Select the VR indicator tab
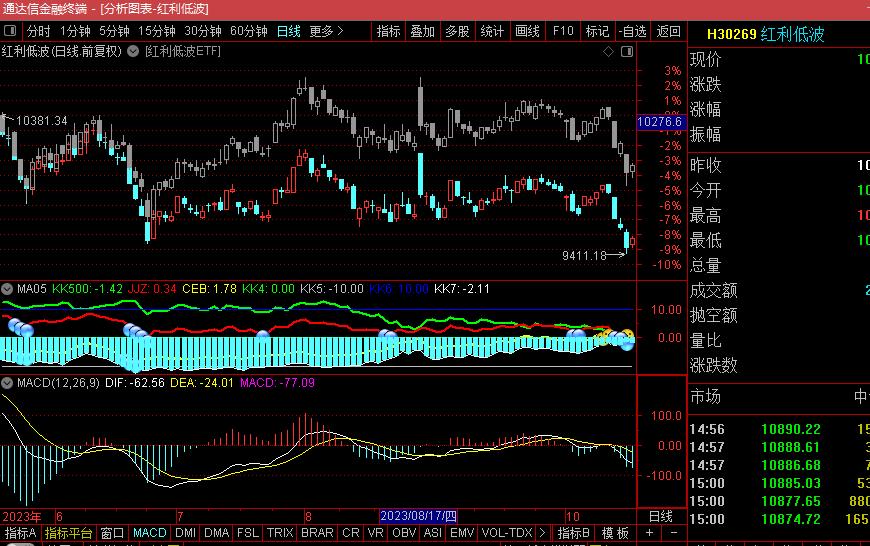 pyautogui.click(x=376, y=533)
